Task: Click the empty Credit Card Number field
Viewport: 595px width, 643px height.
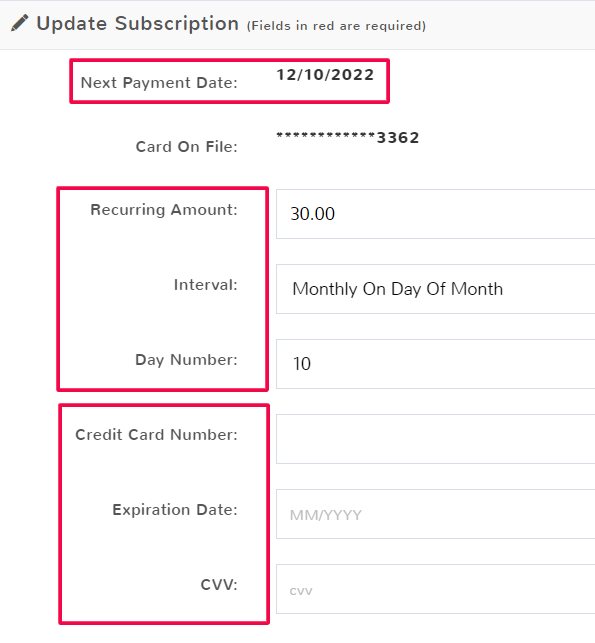Action: tap(435, 439)
